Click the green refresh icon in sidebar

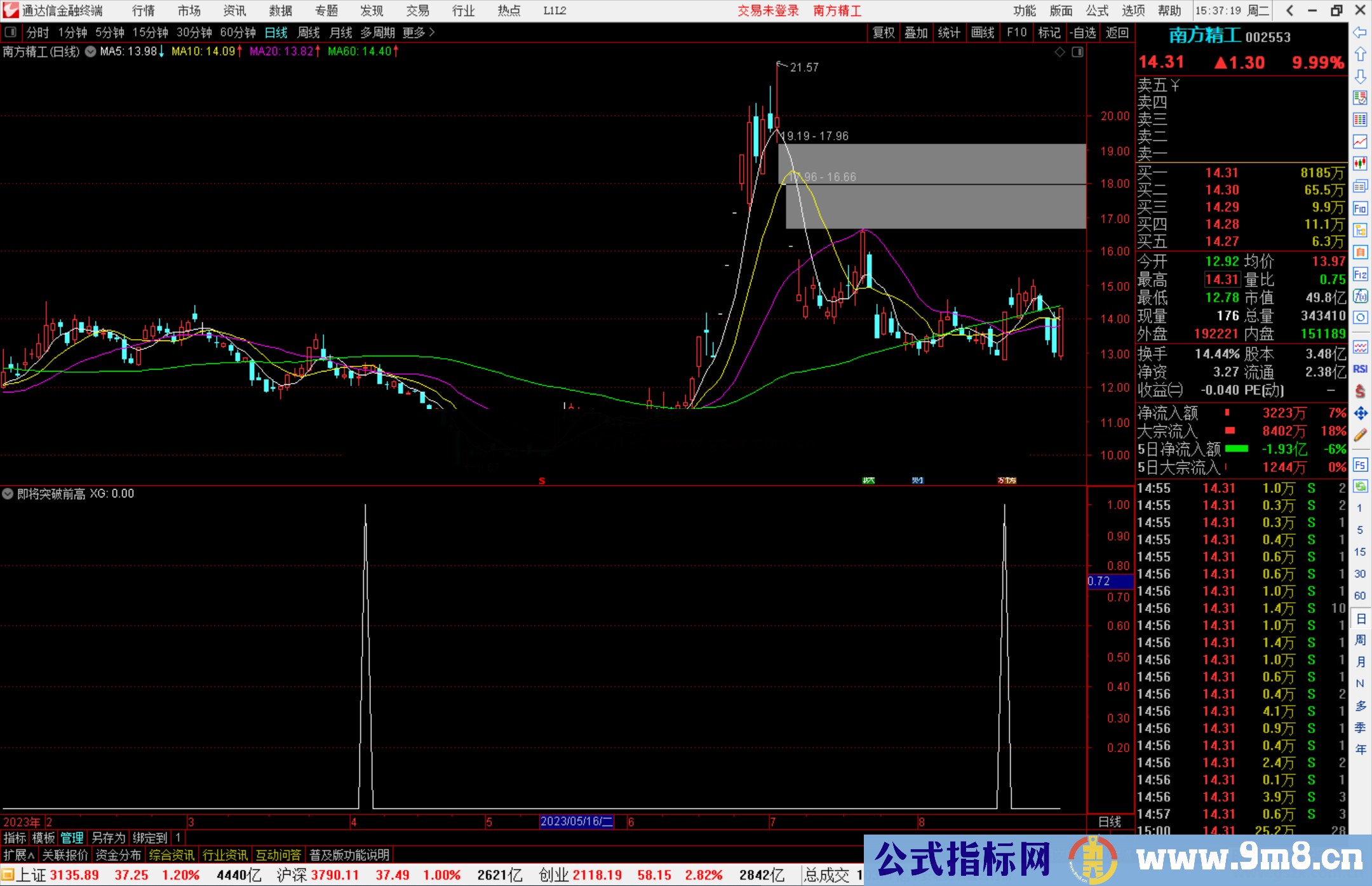click(1360, 487)
